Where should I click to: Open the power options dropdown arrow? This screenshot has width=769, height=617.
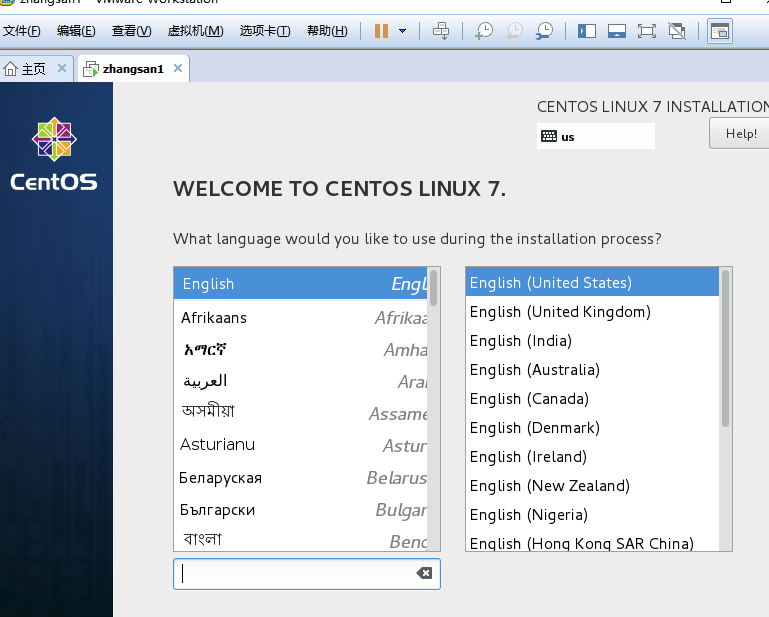(403, 31)
